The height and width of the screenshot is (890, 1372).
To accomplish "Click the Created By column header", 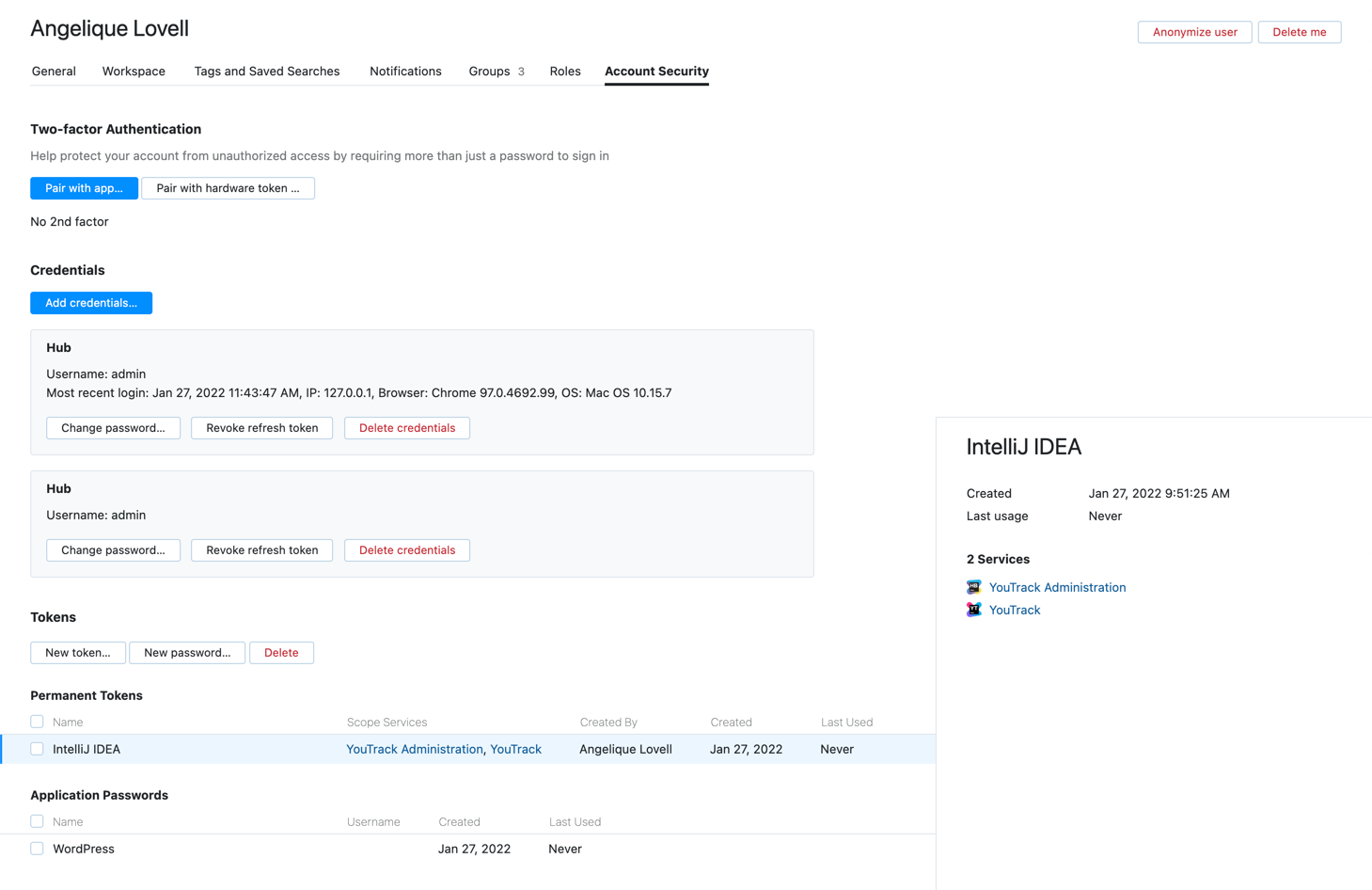I will click(x=608, y=723).
